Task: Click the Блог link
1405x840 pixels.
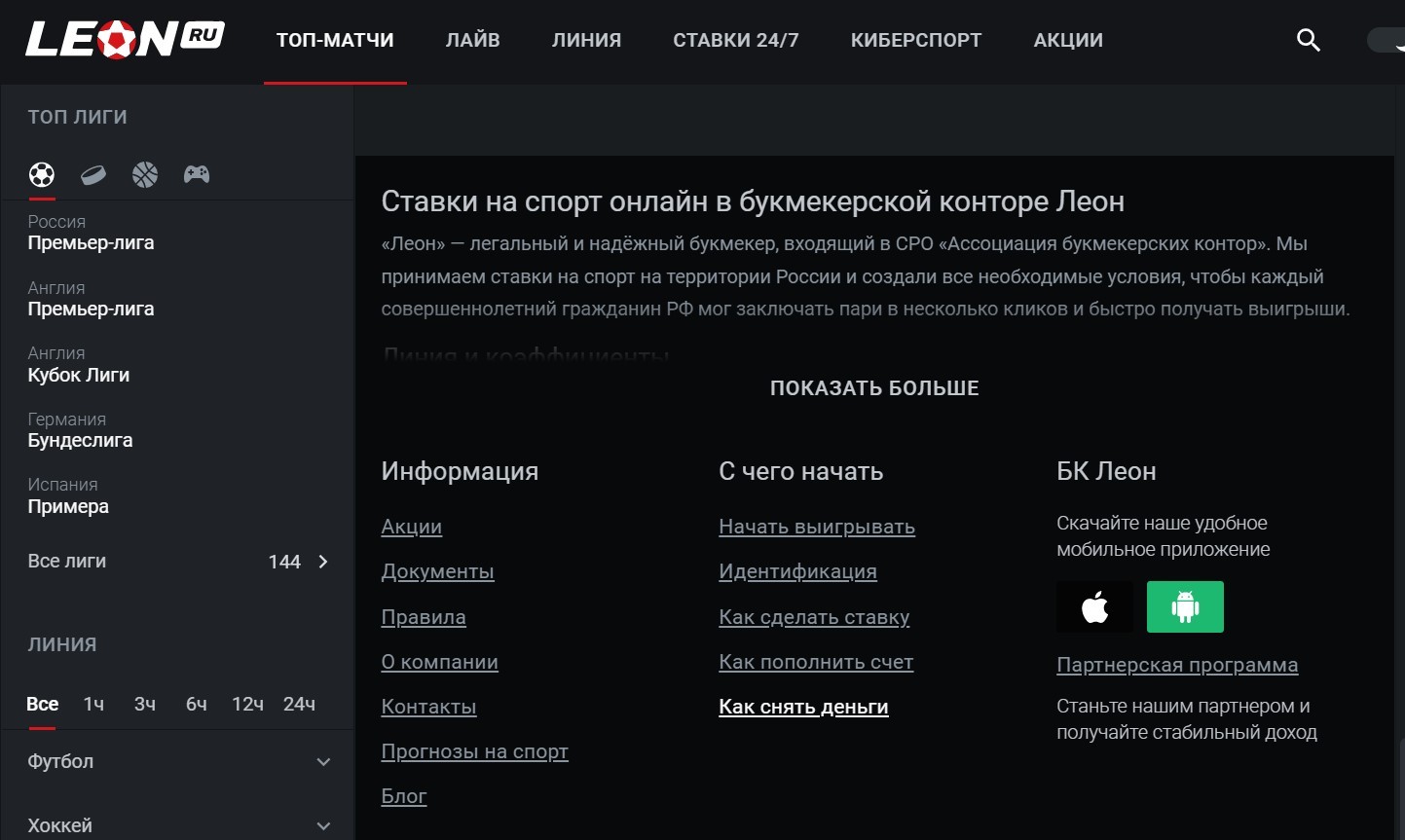Action: (x=404, y=796)
